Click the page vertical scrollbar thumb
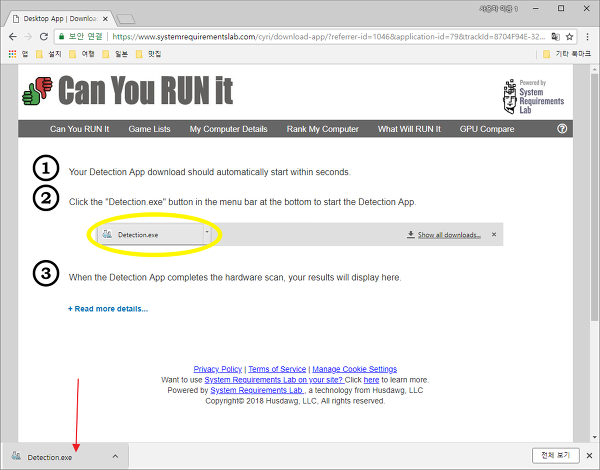600x470 pixels. click(594, 197)
